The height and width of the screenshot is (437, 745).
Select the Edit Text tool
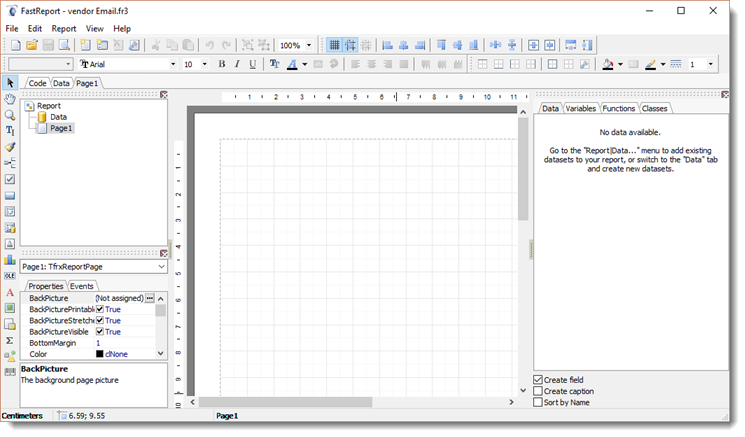pyautogui.click(x=10, y=131)
